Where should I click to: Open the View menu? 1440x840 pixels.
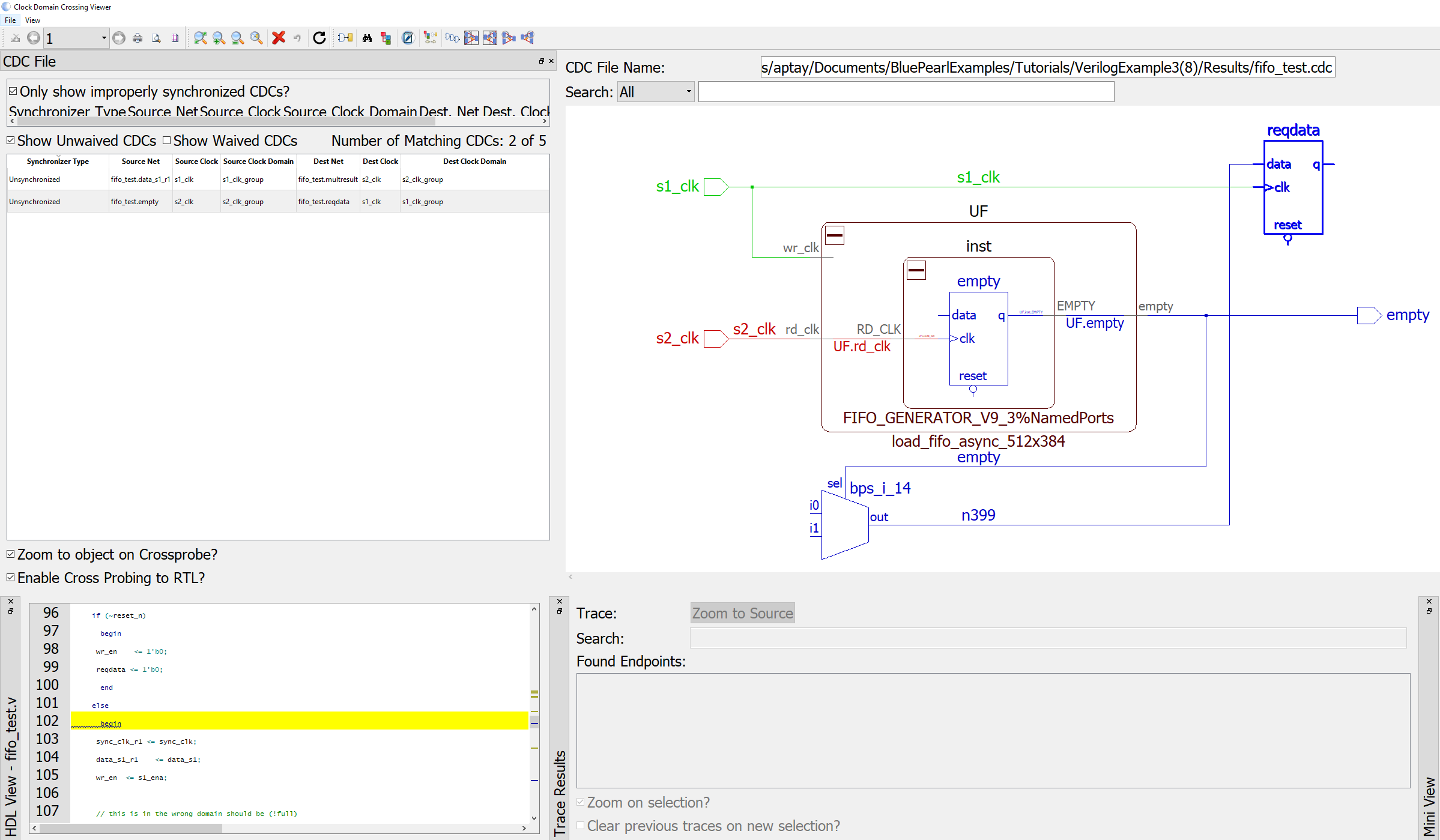[x=32, y=20]
